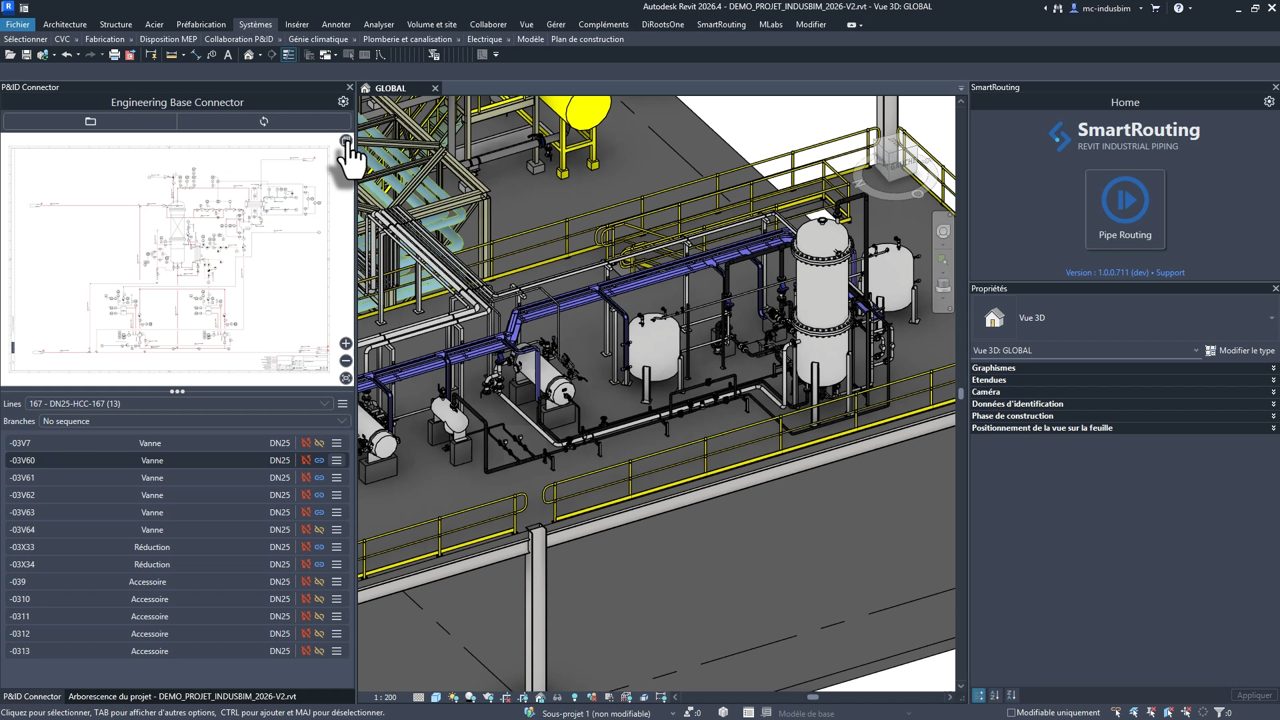Viewport: 1280px width, 720px height.
Task: Click the Undo arrow in quick access toolbar
Action: pos(65,54)
